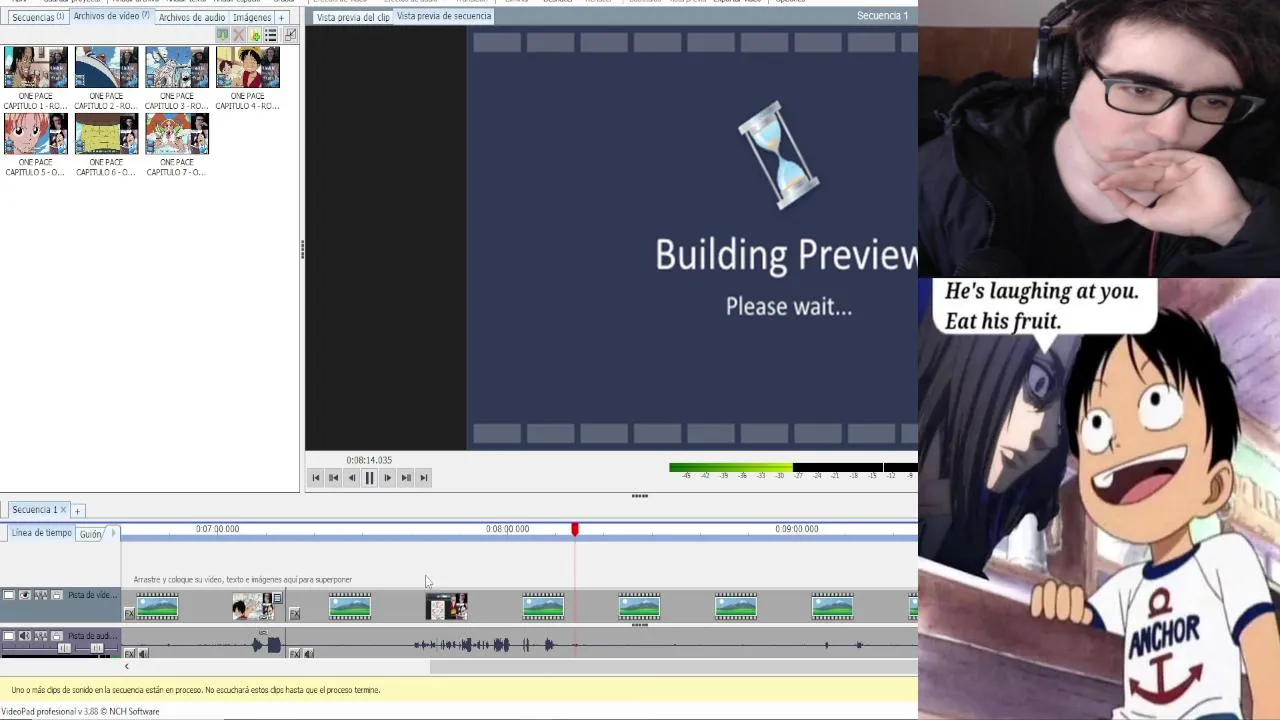The width and height of the screenshot is (1280, 720).
Task: Click the timeline horizontal scrollbar thumb
Action: click(x=674, y=667)
